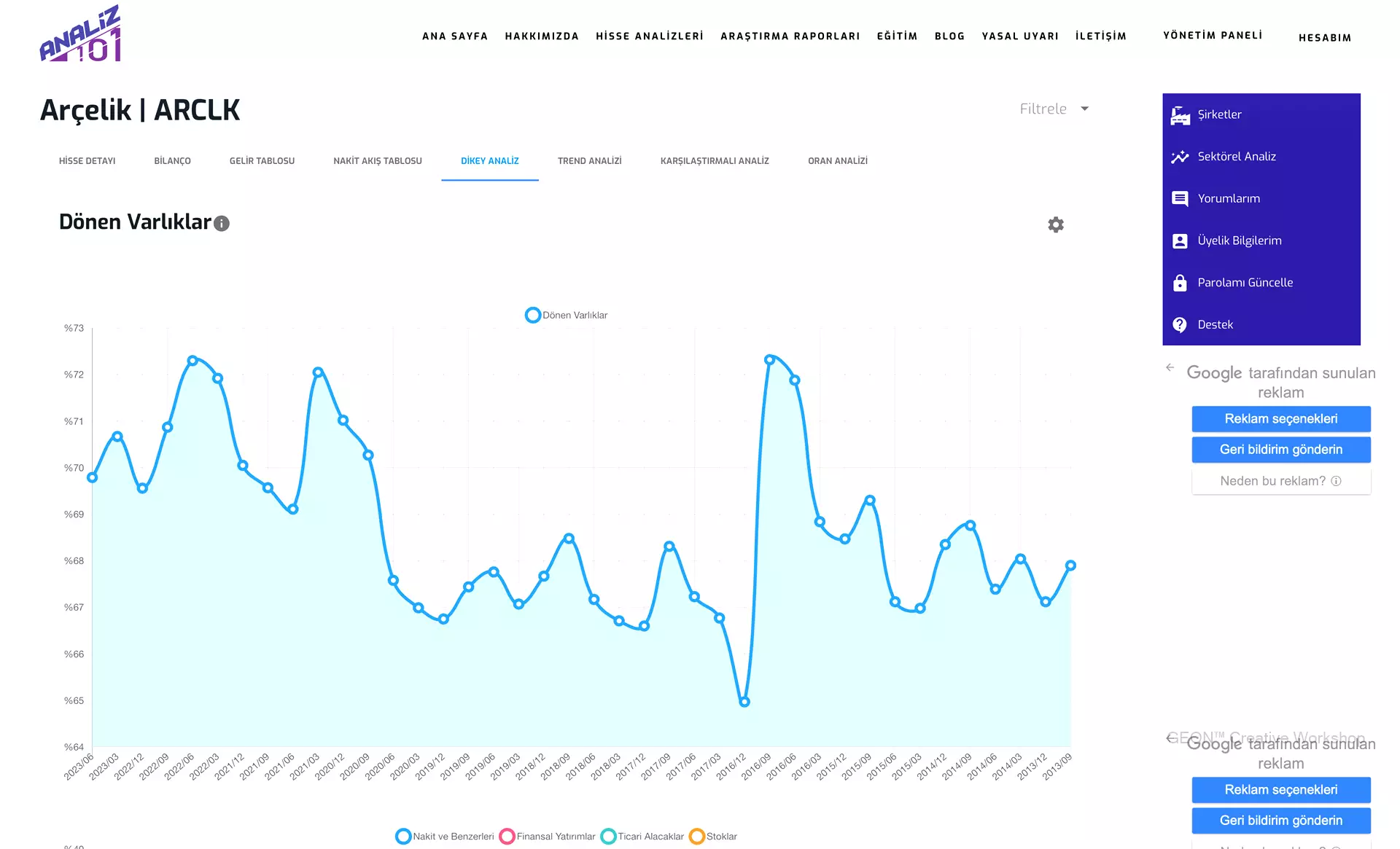Viewport: 1400px width, 849px height.
Task: Switch to Hisse Detayı tab
Action: click(87, 161)
